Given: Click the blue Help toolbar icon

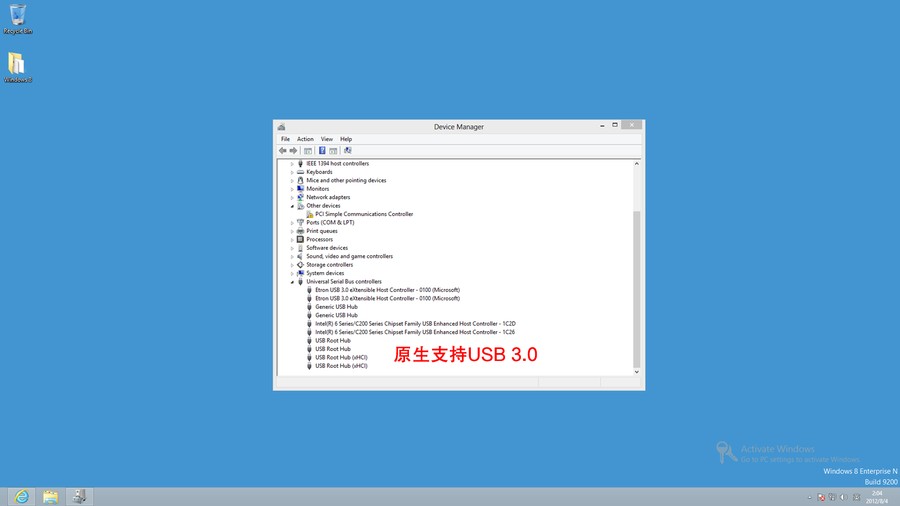Looking at the screenshot, I should point(322,151).
